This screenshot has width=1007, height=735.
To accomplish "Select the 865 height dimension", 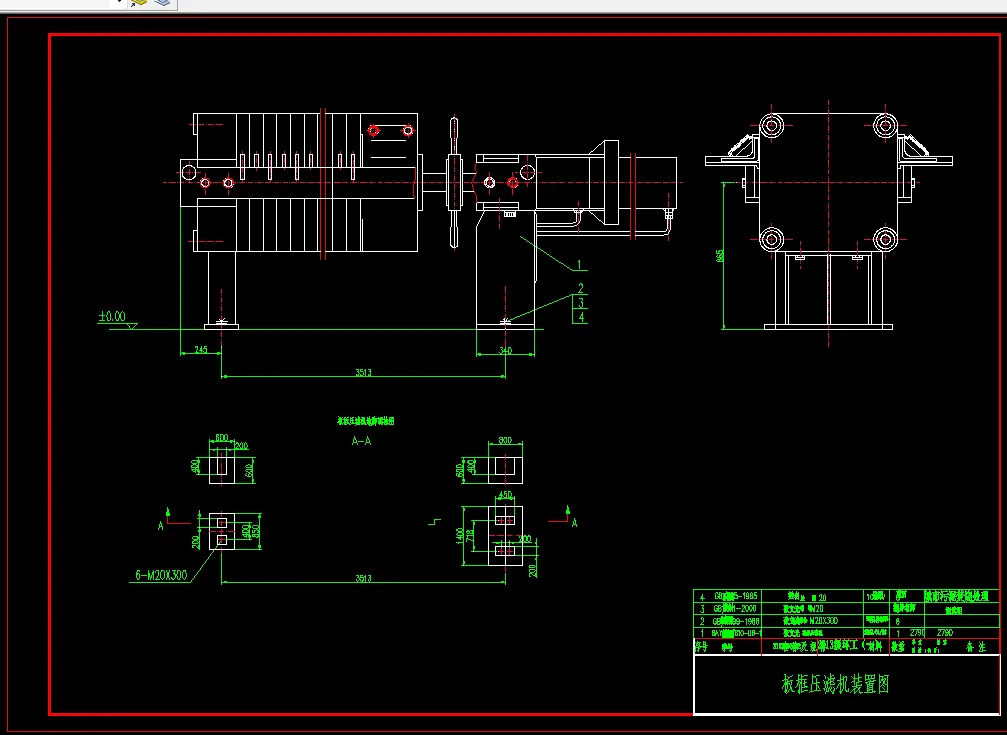I will [720, 255].
